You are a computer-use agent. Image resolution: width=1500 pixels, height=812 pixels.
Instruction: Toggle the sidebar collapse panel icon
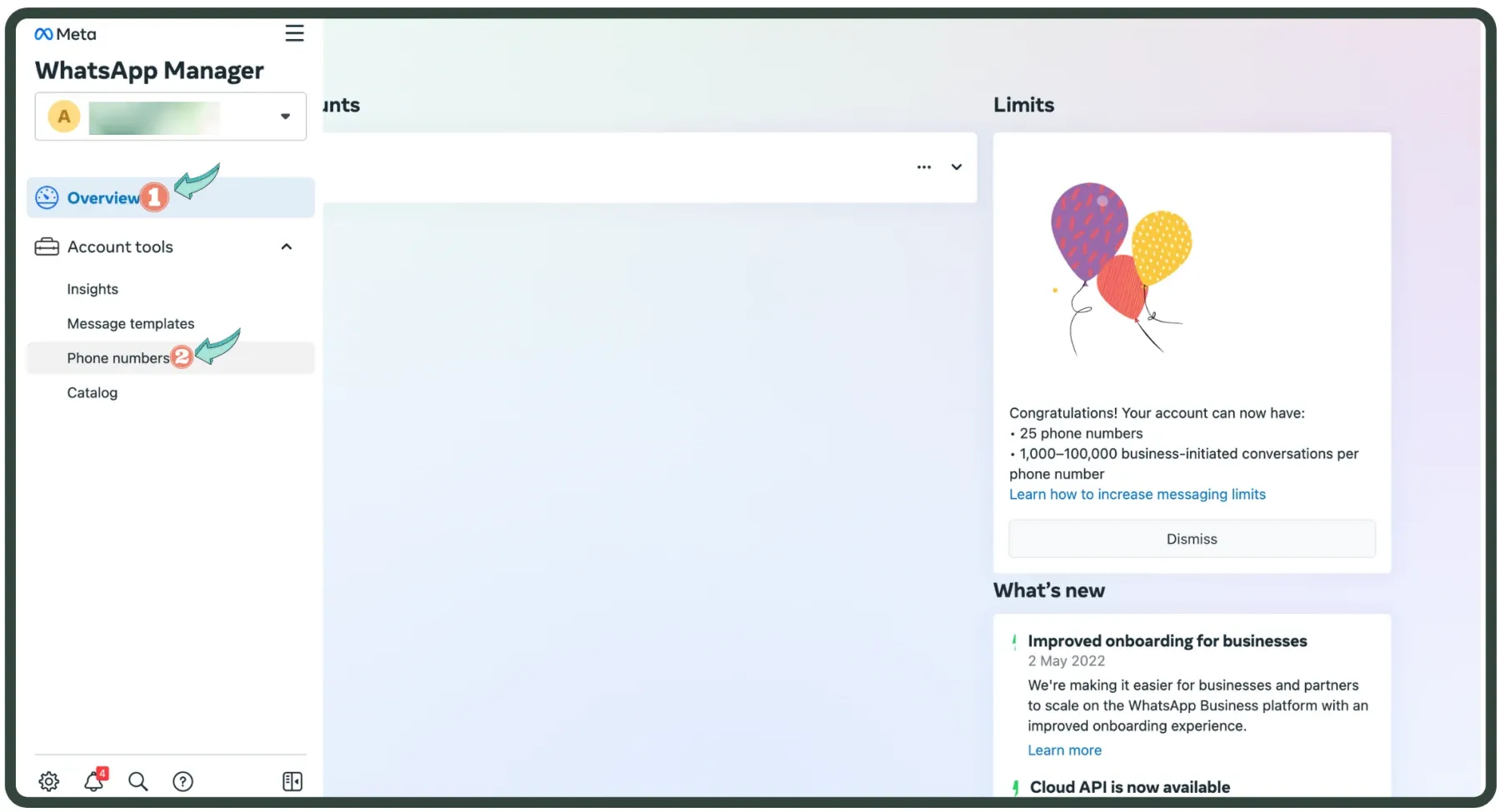pyautogui.click(x=292, y=781)
